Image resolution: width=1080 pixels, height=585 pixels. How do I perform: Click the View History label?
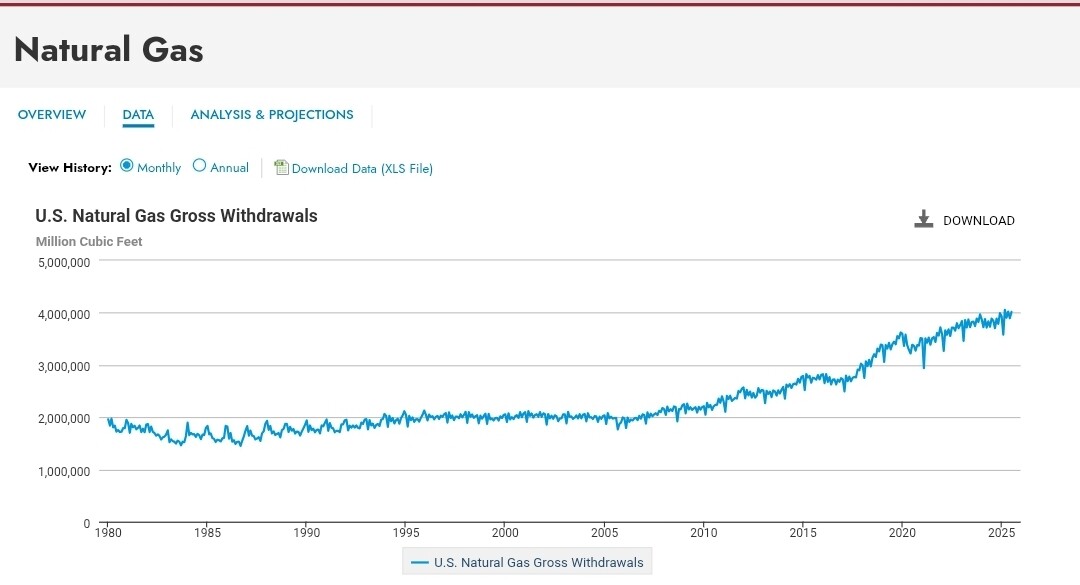[x=70, y=168]
